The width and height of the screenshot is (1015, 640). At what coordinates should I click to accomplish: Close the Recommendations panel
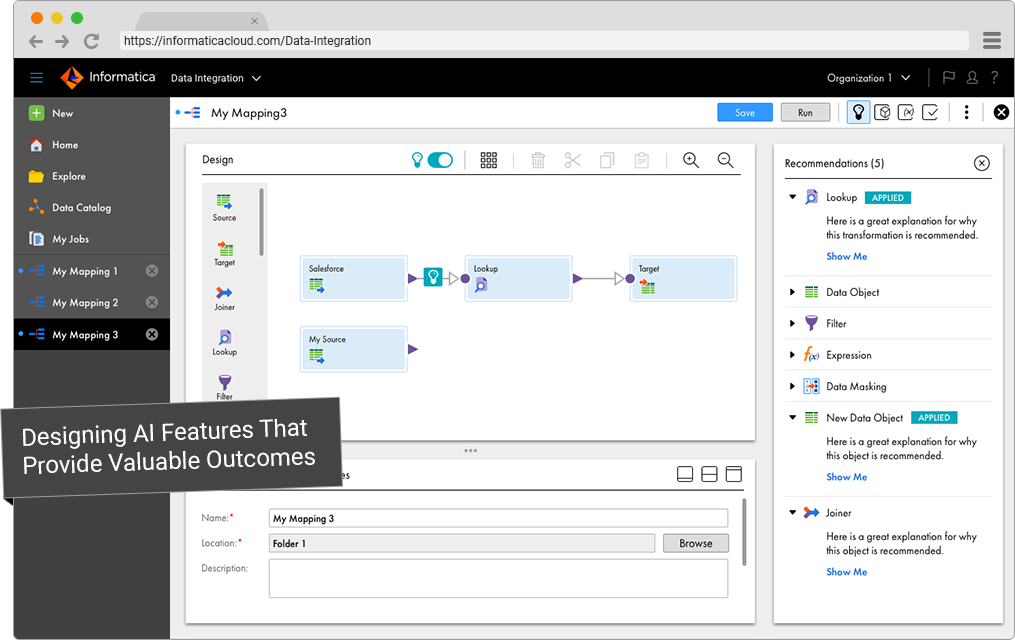pyautogui.click(x=981, y=163)
